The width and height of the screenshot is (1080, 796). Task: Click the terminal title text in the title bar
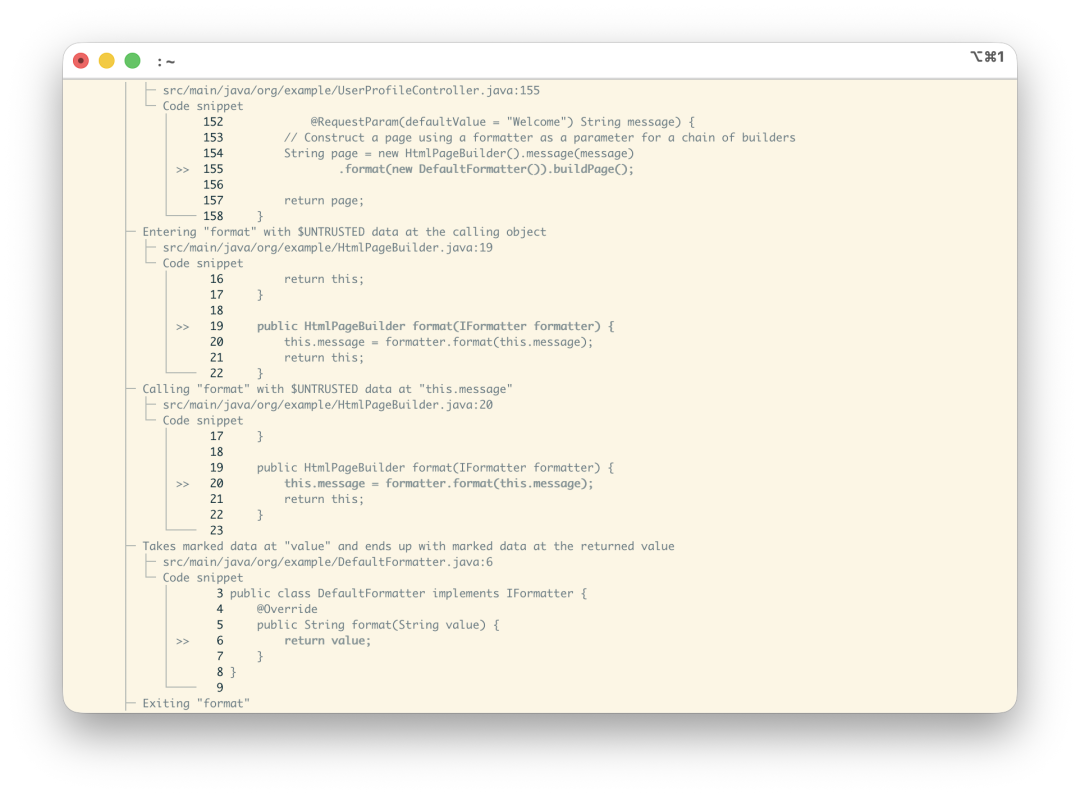[x=166, y=62]
